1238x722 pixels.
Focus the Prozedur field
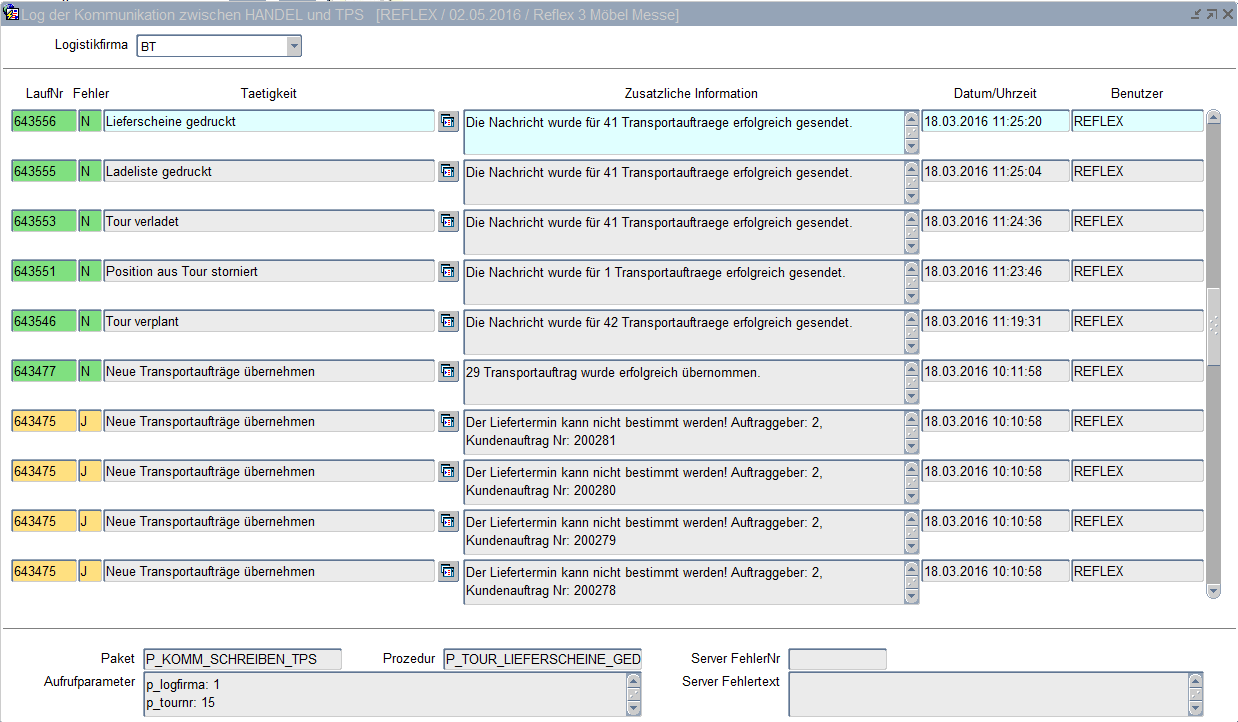[x=542, y=659]
